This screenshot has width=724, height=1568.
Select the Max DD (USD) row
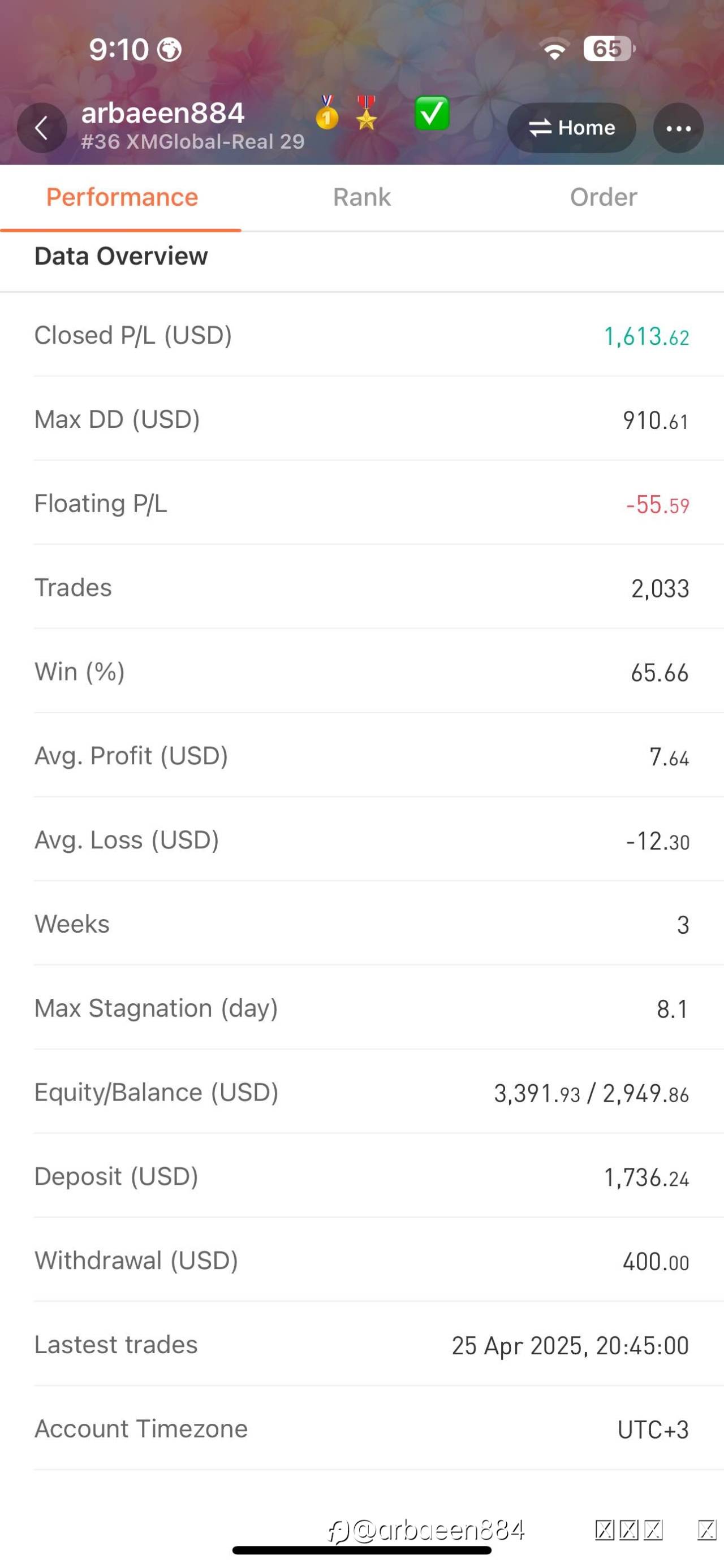click(361, 419)
